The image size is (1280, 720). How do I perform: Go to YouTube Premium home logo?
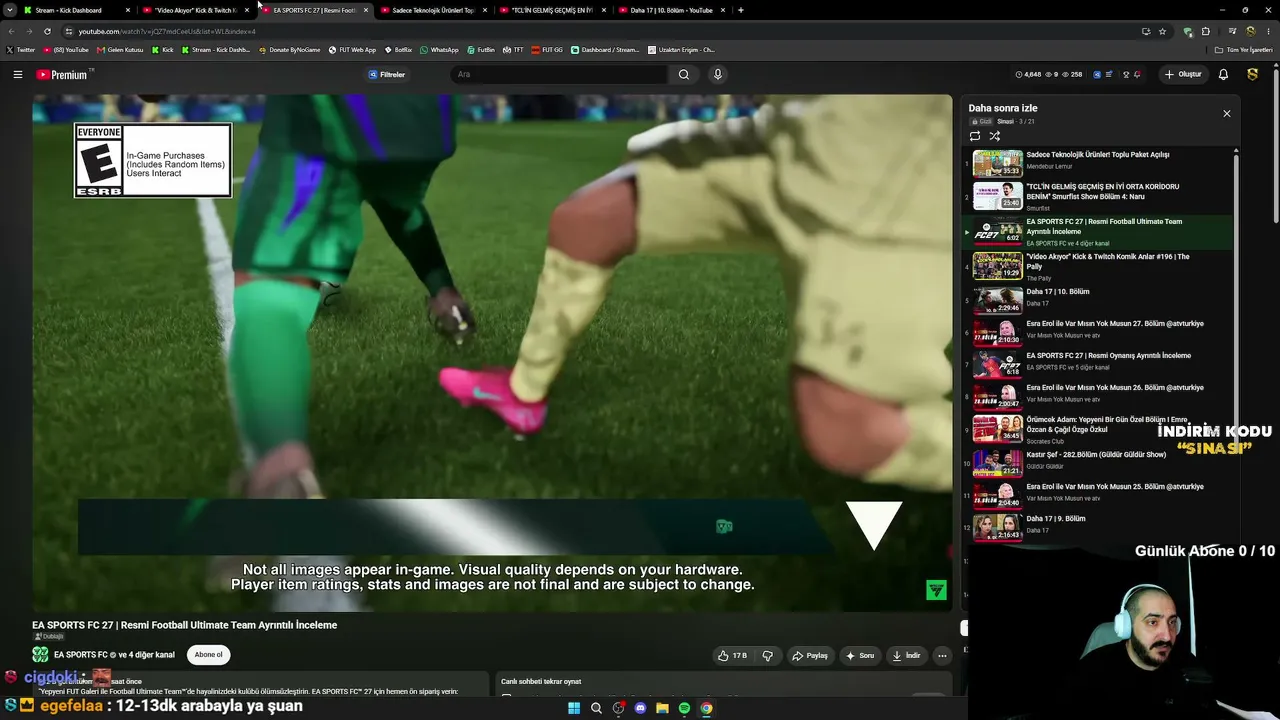click(x=62, y=74)
